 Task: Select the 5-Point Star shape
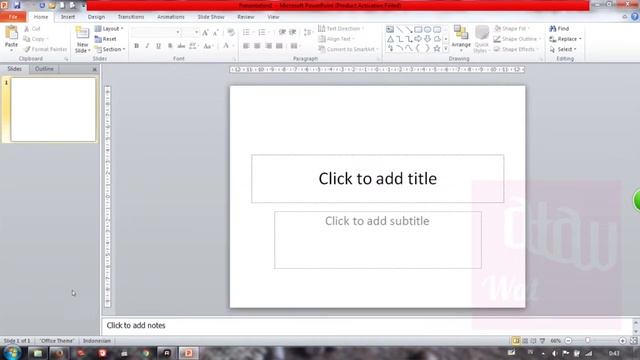[x=437, y=49]
